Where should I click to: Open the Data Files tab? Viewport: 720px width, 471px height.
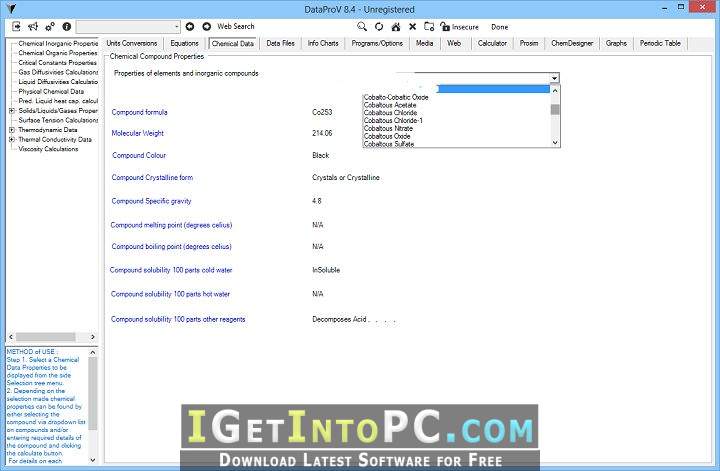tap(280, 43)
